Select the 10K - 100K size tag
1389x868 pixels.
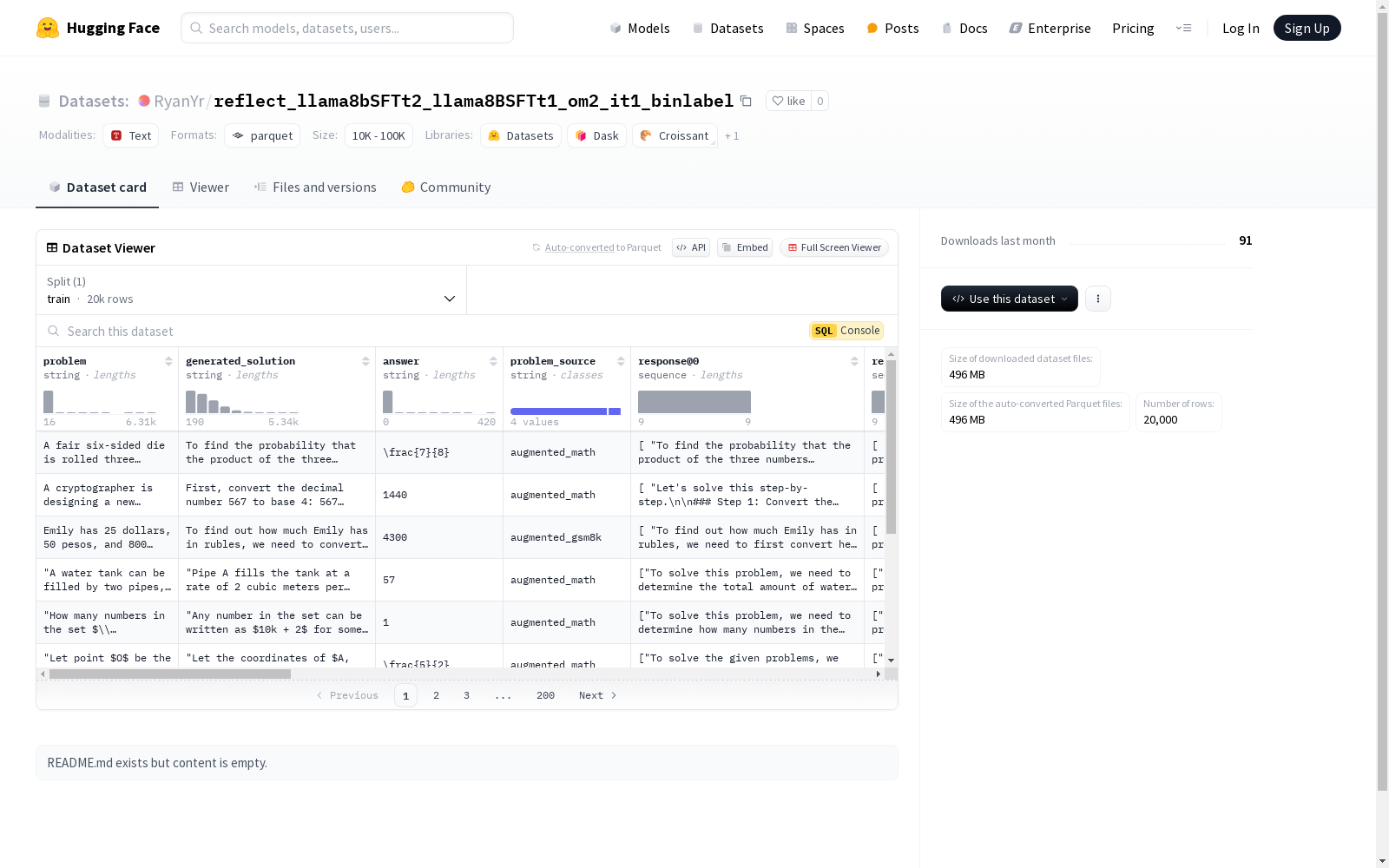tap(379, 135)
